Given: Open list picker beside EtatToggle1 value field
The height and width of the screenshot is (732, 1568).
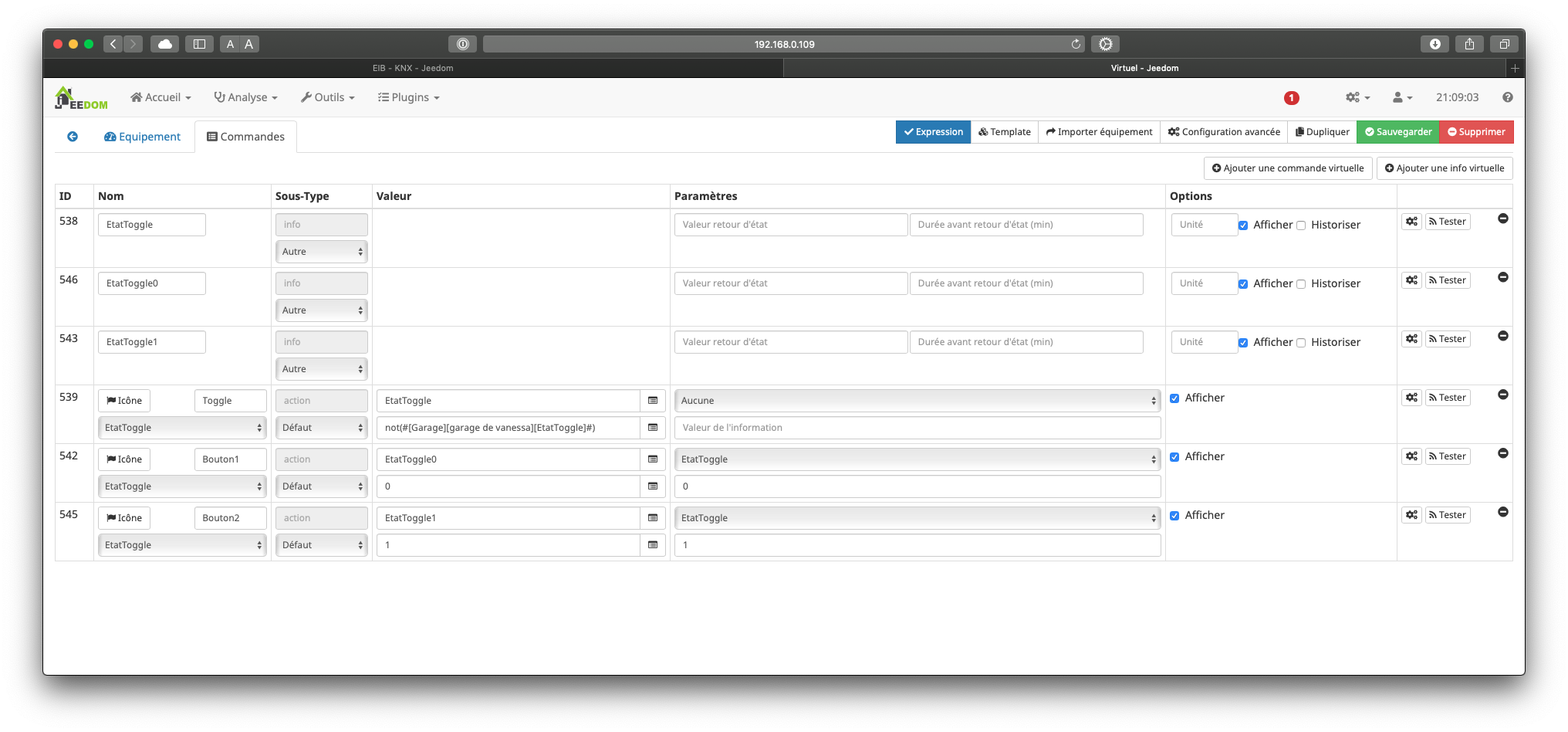Looking at the screenshot, I should [x=653, y=518].
